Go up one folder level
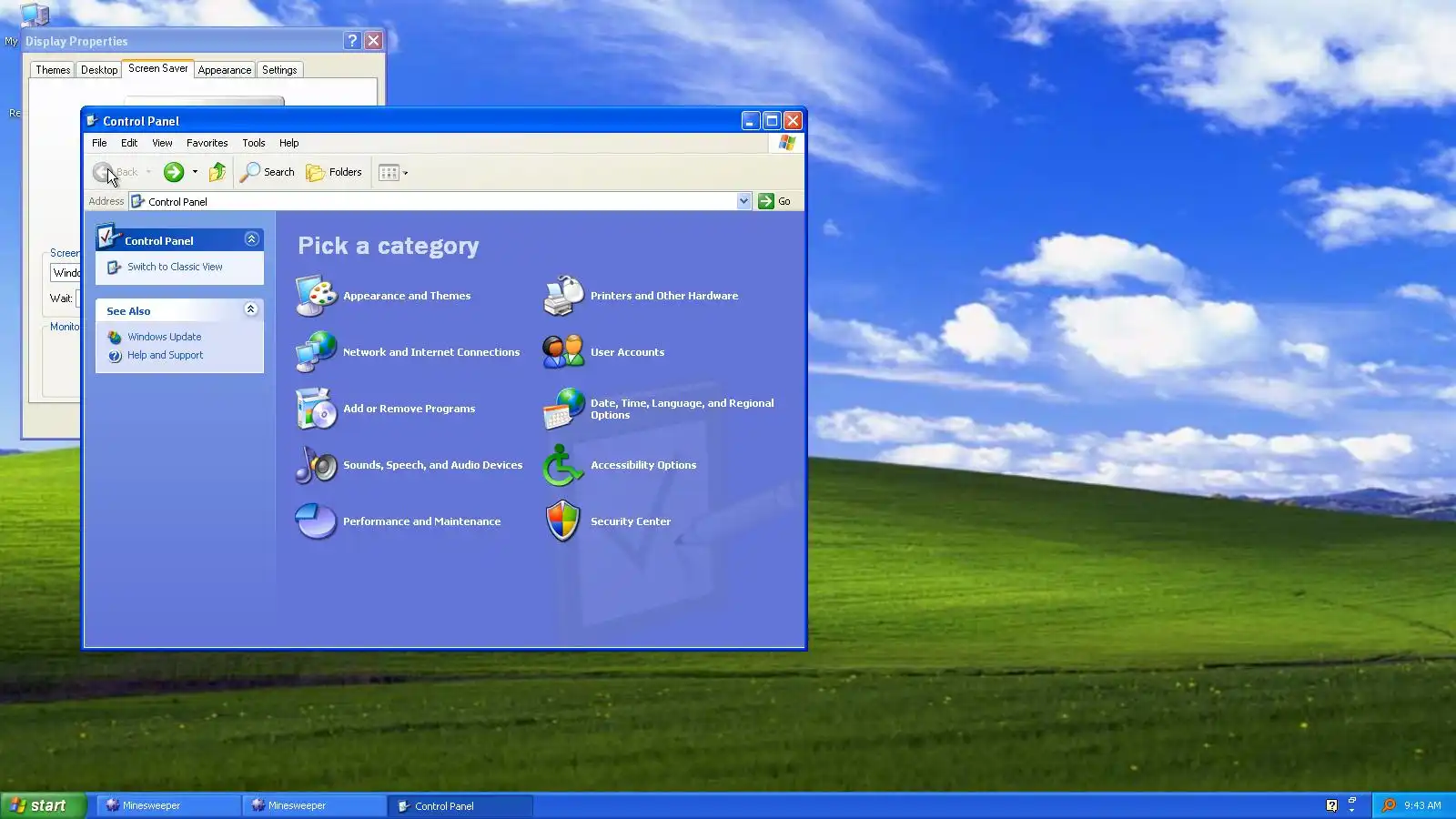This screenshot has height=819, width=1456. click(217, 172)
